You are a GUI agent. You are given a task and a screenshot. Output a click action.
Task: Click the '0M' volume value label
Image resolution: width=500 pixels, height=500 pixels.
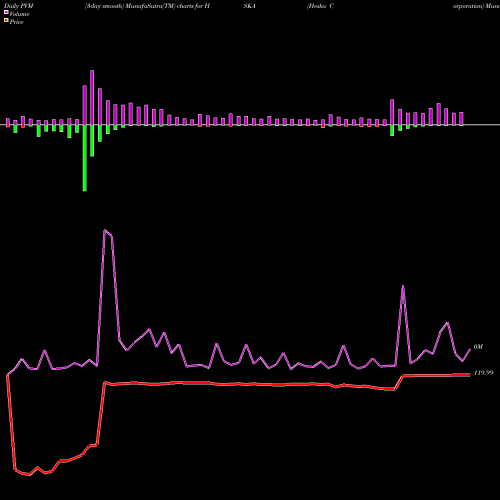[478, 347]
